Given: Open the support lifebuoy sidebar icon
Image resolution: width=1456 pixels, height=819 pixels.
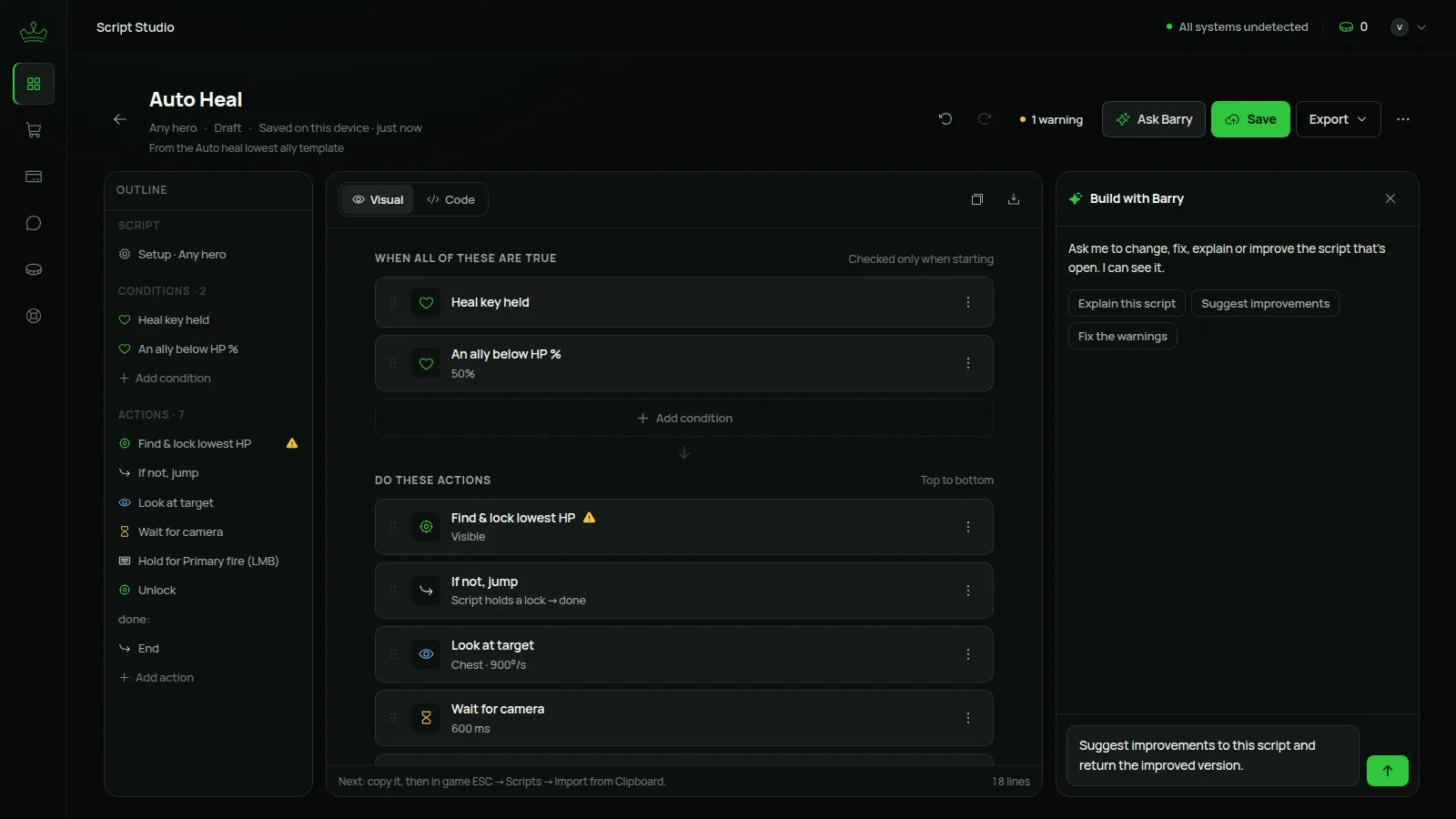Looking at the screenshot, I should pos(34,316).
